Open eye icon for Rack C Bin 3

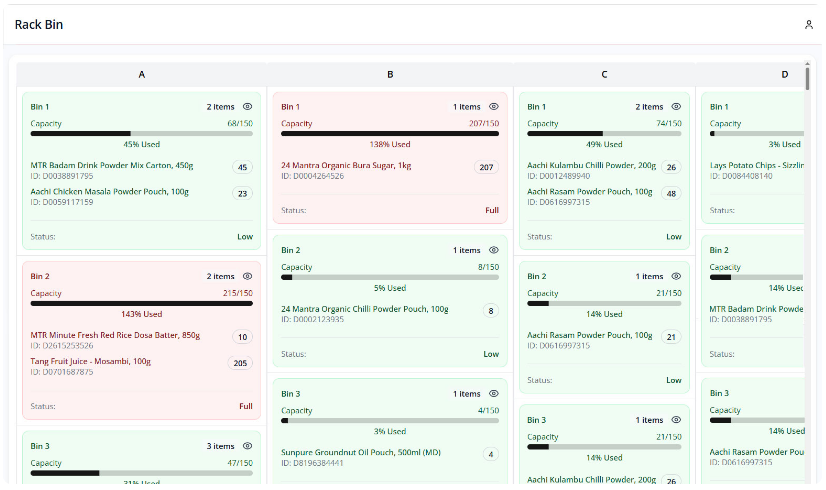[676, 420]
